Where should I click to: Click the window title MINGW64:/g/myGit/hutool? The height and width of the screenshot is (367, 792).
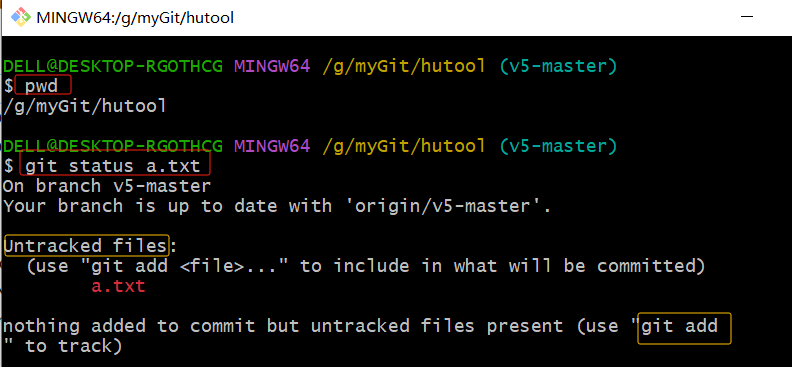click(135, 18)
